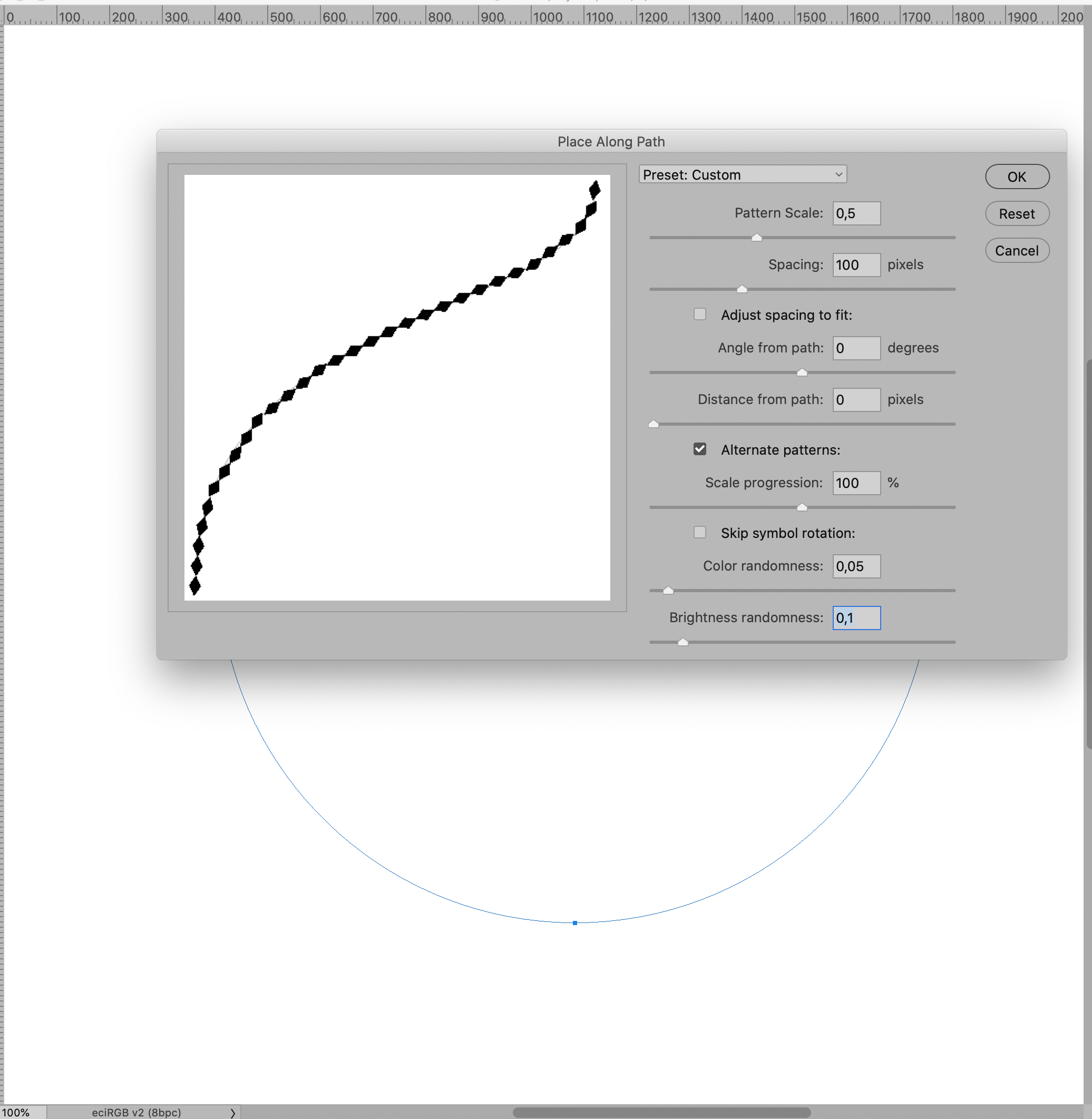Select the Angle from path degrees field
1092x1119 pixels.
point(856,347)
